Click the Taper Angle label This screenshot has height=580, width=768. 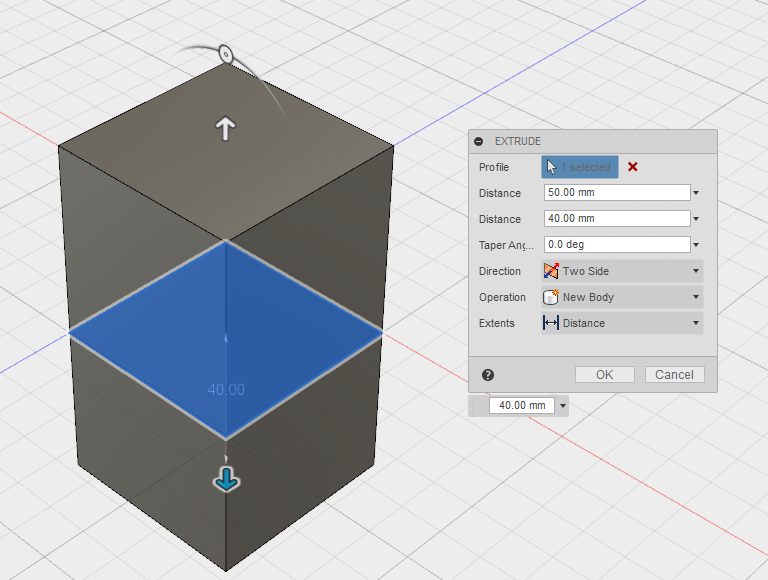pos(506,245)
